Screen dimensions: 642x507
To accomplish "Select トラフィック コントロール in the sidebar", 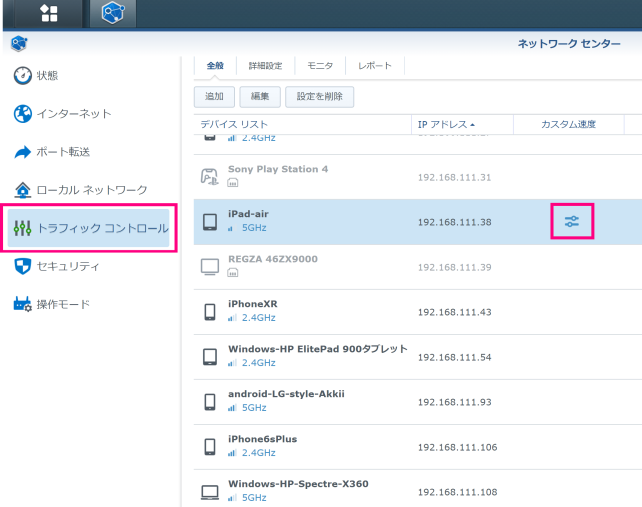I will 88,228.
